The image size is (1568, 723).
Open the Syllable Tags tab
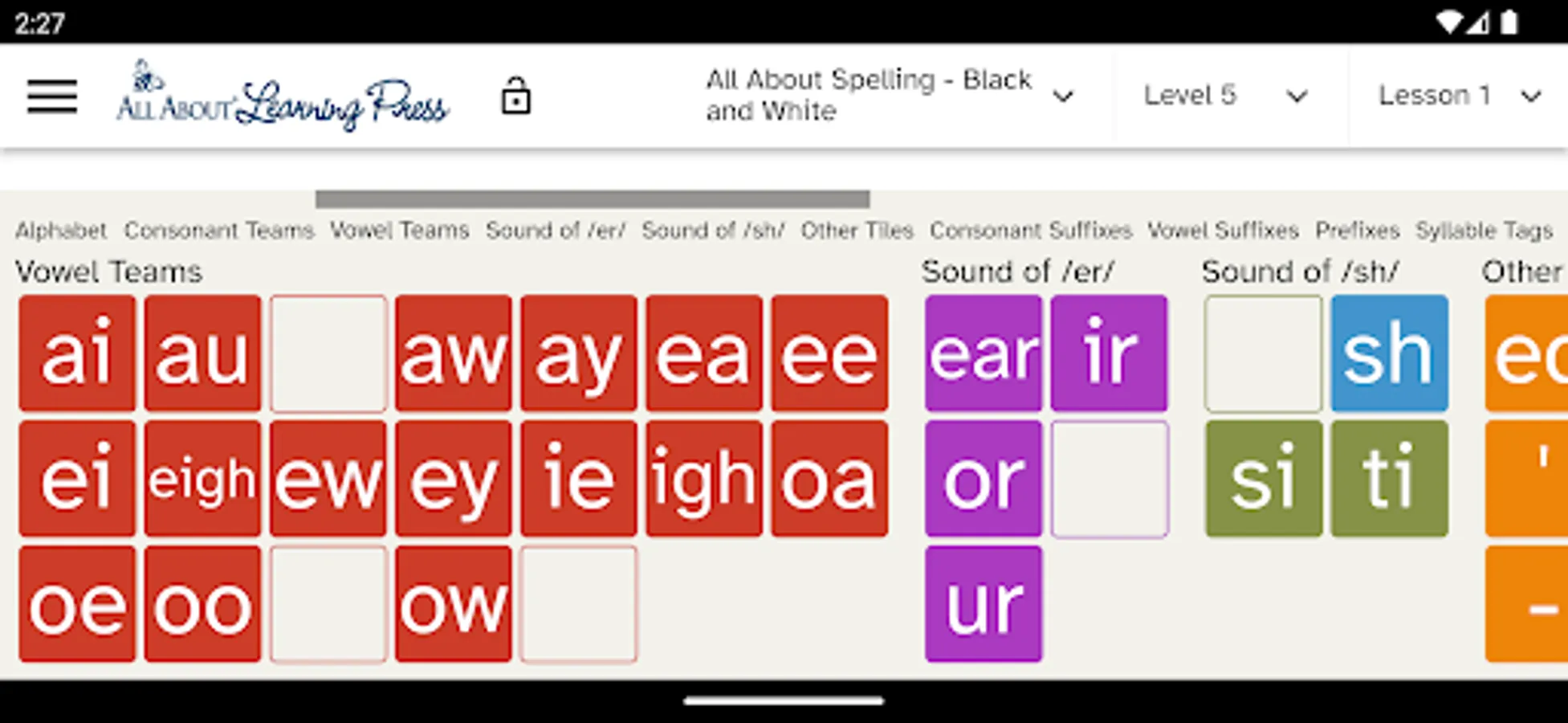point(1484,231)
